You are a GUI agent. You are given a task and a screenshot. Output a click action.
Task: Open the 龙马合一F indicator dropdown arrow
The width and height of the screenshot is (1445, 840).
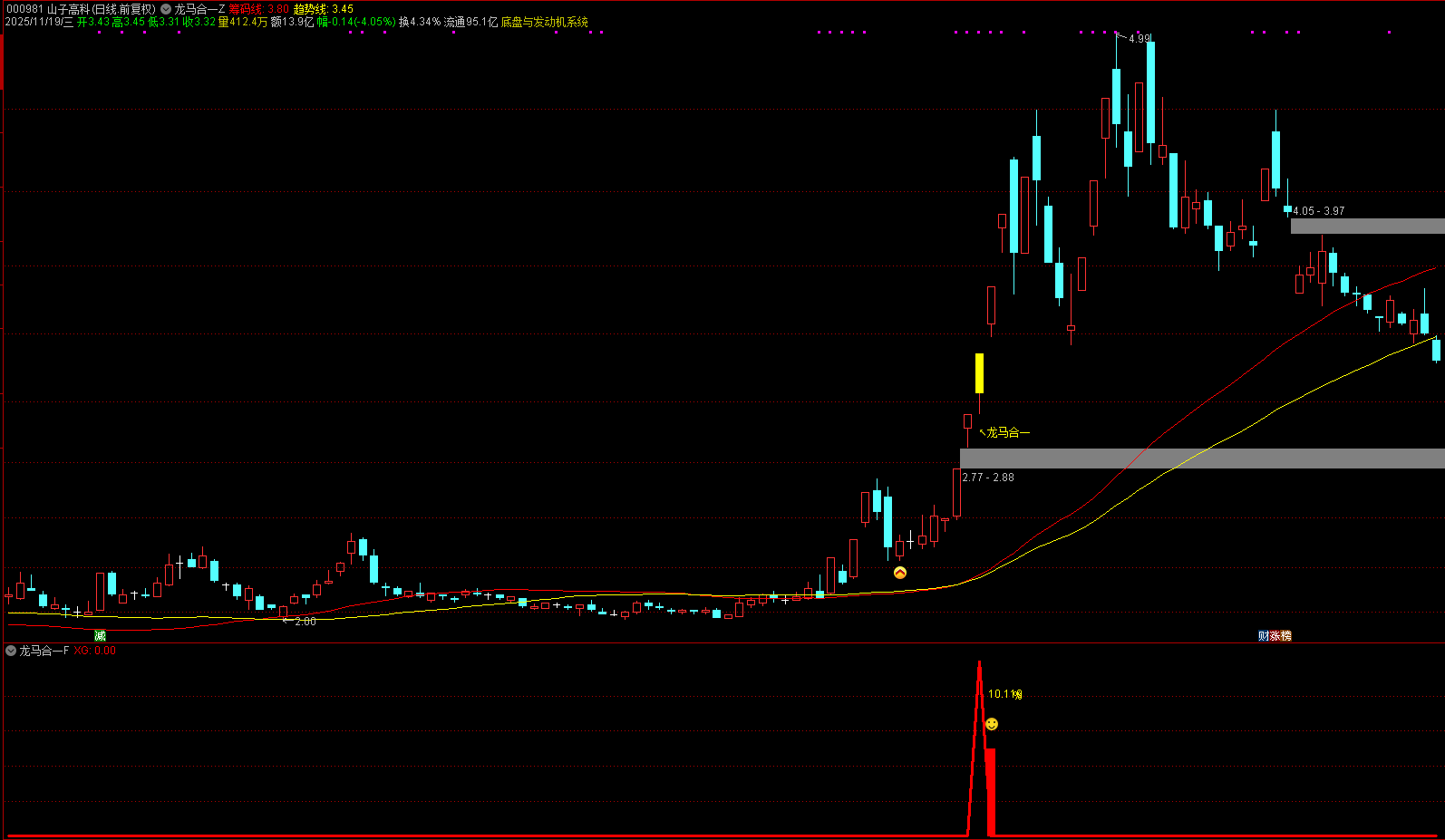pos(11,651)
